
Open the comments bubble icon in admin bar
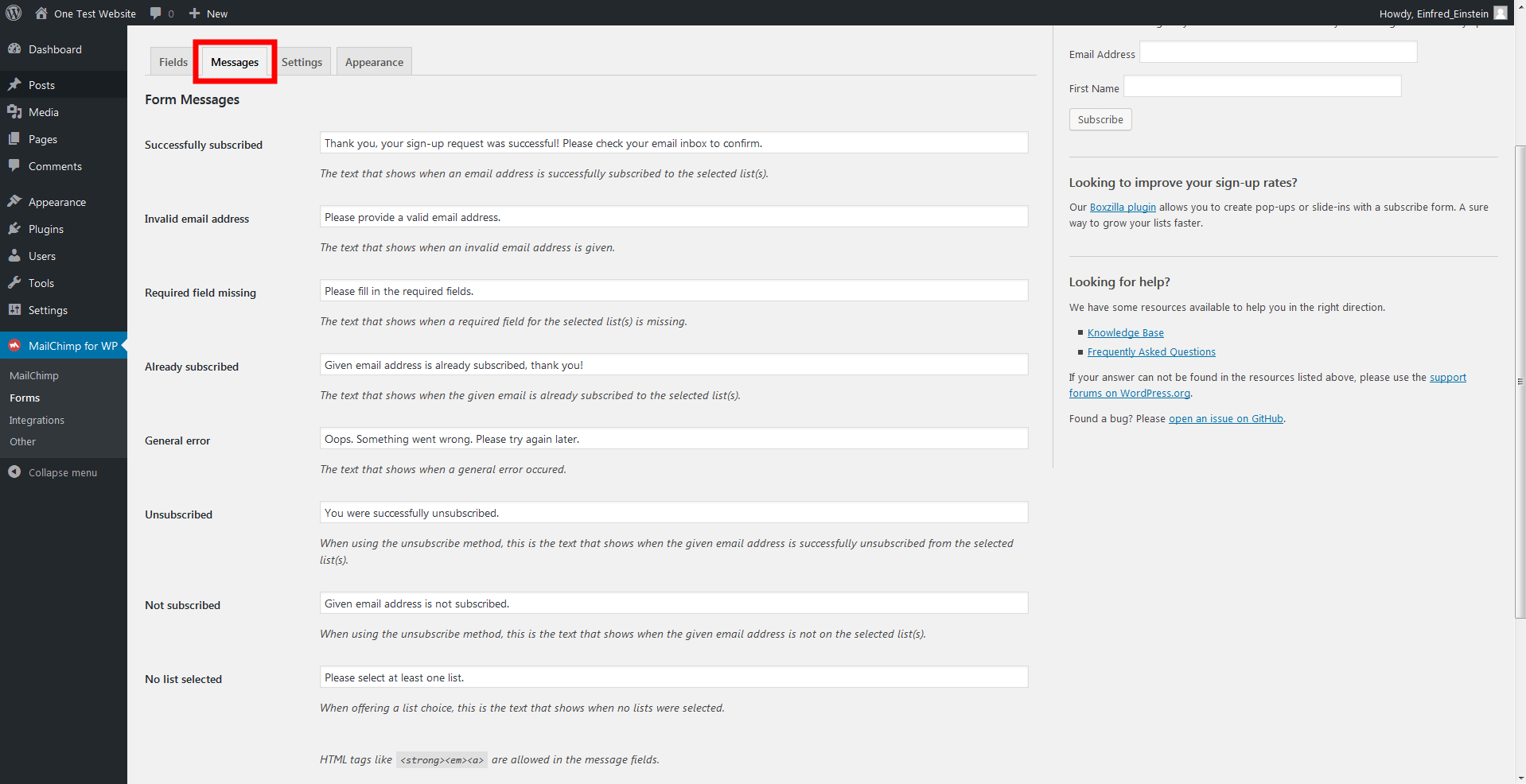coord(156,14)
